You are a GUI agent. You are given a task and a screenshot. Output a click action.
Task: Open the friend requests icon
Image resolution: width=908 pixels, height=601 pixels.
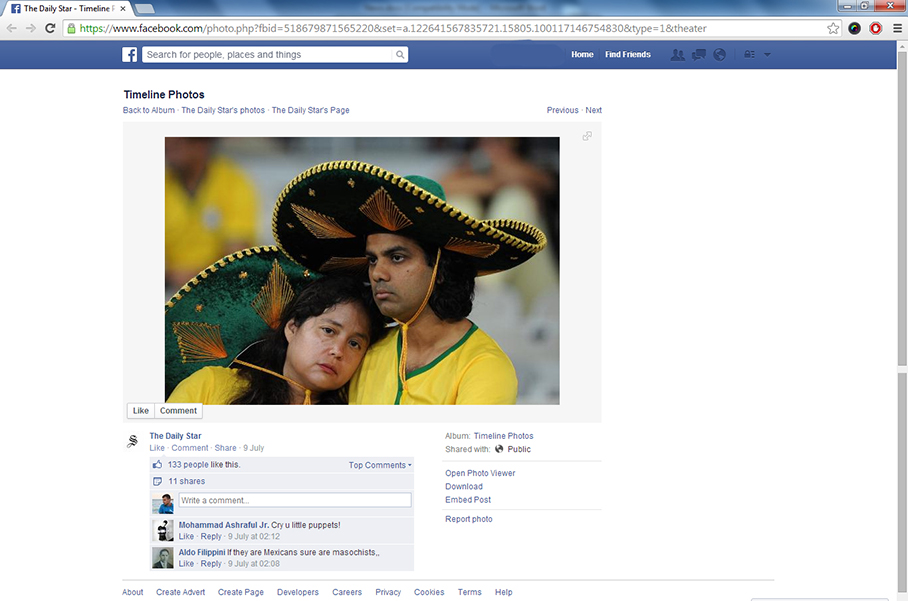point(677,54)
